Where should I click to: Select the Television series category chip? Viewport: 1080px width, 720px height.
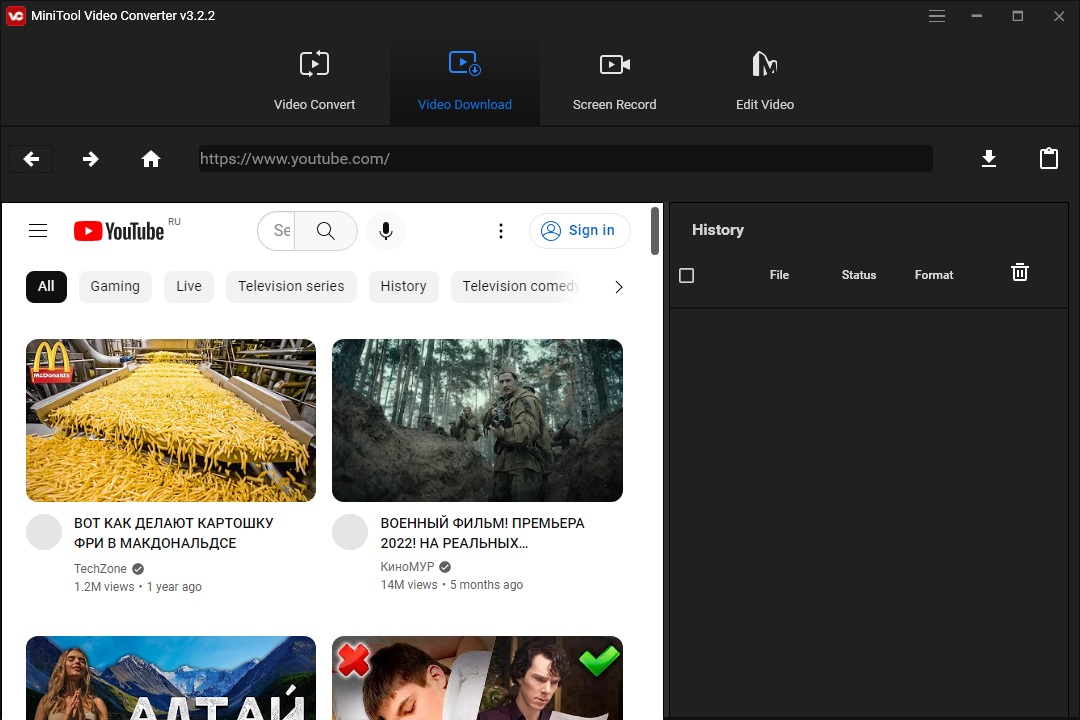tap(291, 287)
